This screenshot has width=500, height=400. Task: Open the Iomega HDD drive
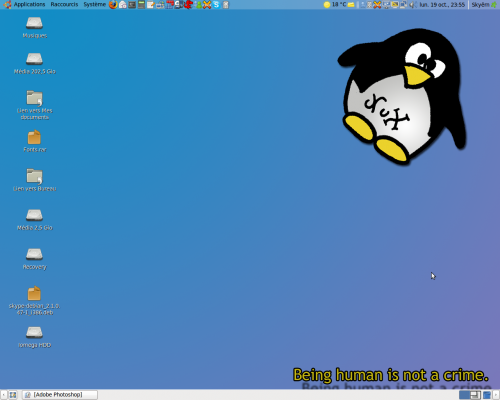point(35,337)
